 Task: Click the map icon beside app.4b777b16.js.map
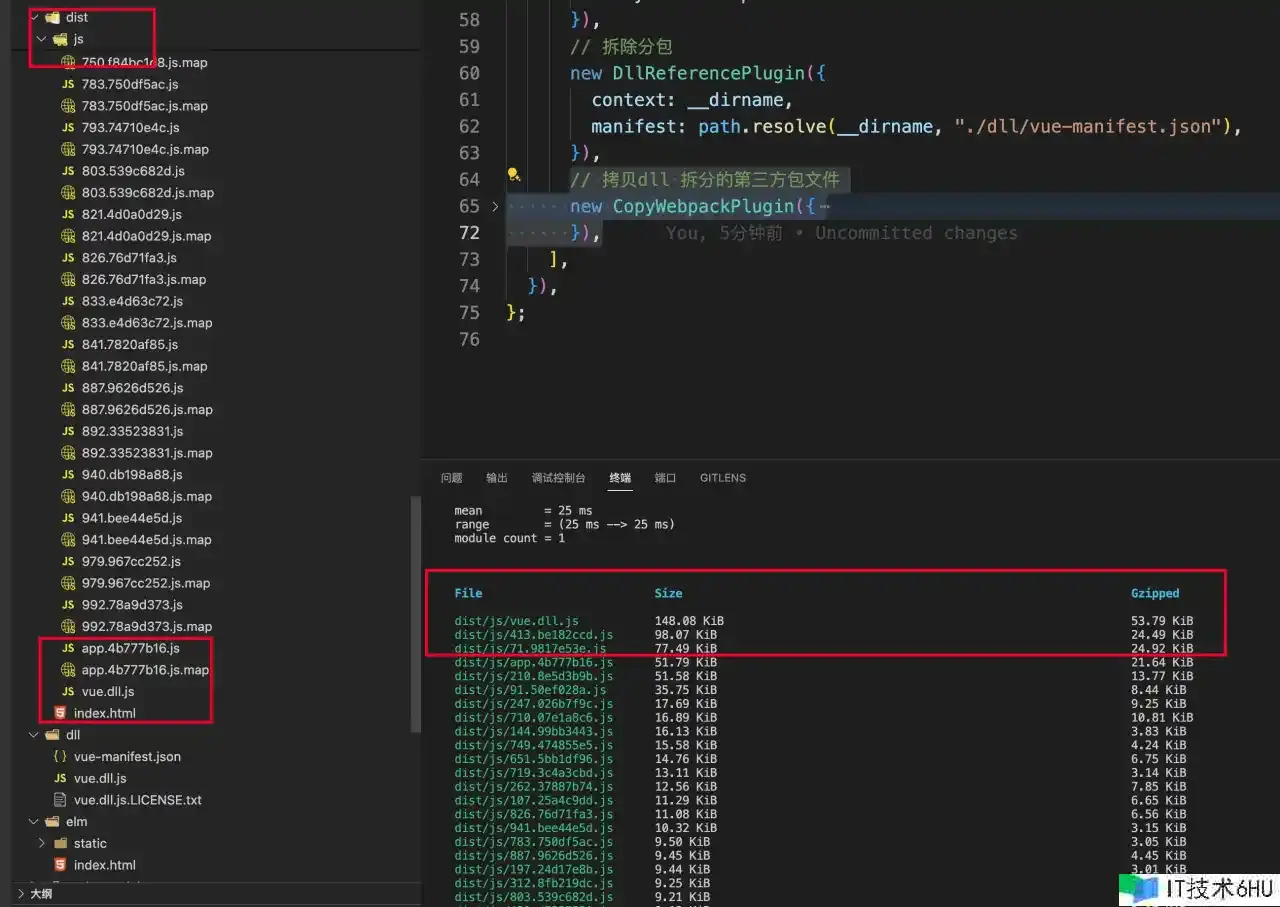[68, 670]
